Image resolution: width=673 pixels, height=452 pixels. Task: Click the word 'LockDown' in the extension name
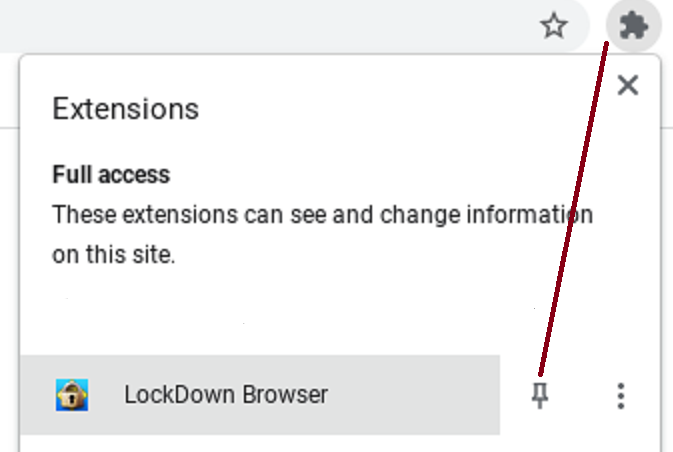(180, 395)
